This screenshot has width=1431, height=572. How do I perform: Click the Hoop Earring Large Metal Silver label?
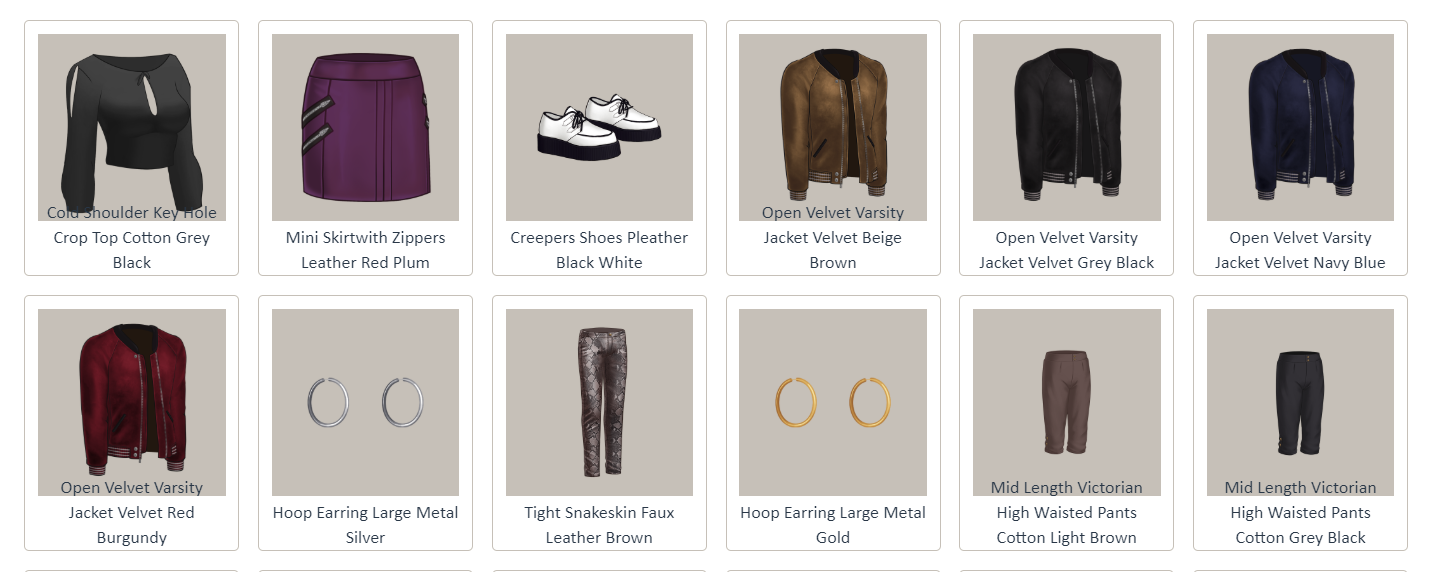(x=365, y=525)
